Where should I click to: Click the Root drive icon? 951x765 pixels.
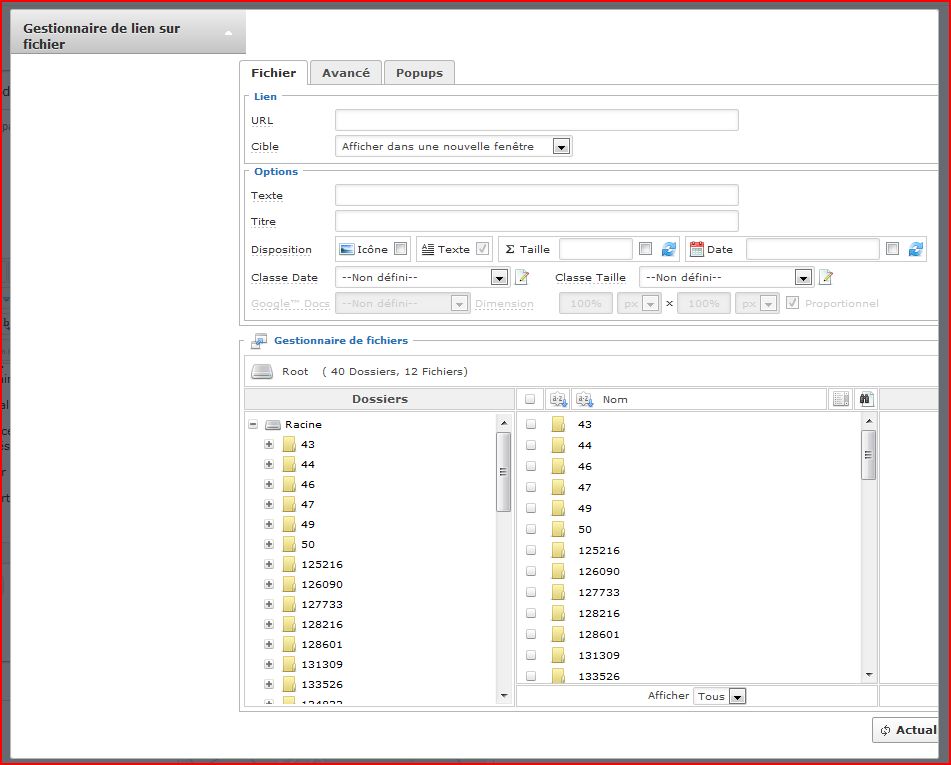[x=261, y=371]
